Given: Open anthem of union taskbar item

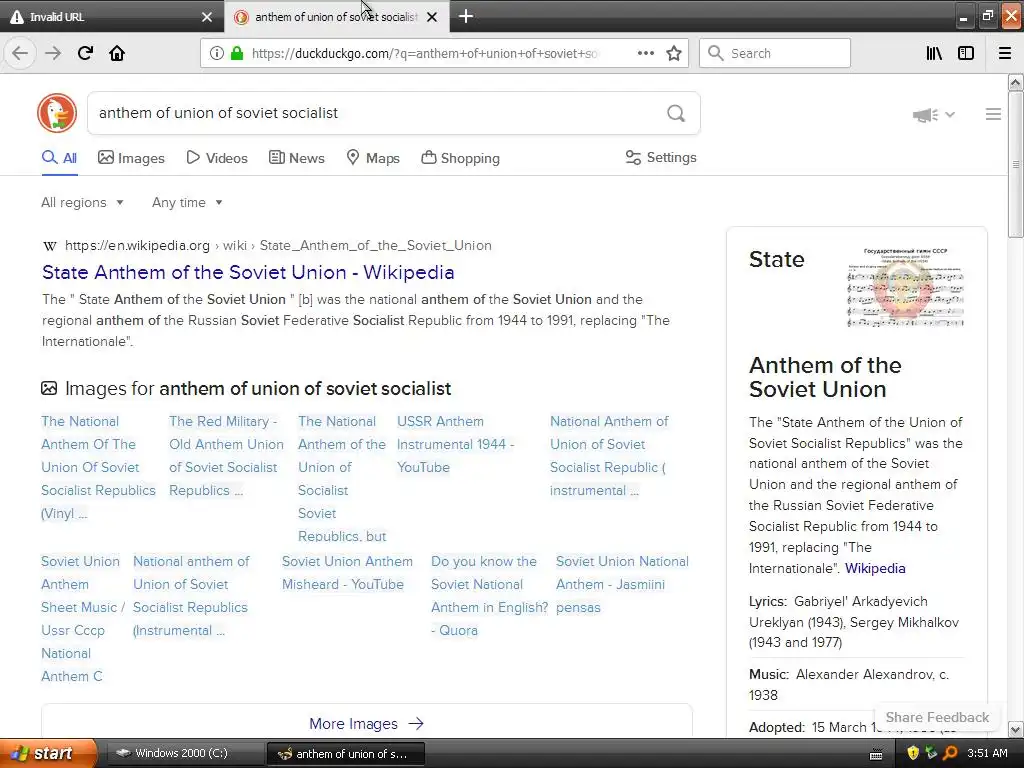Looking at the screenshot, I should 345,753.
